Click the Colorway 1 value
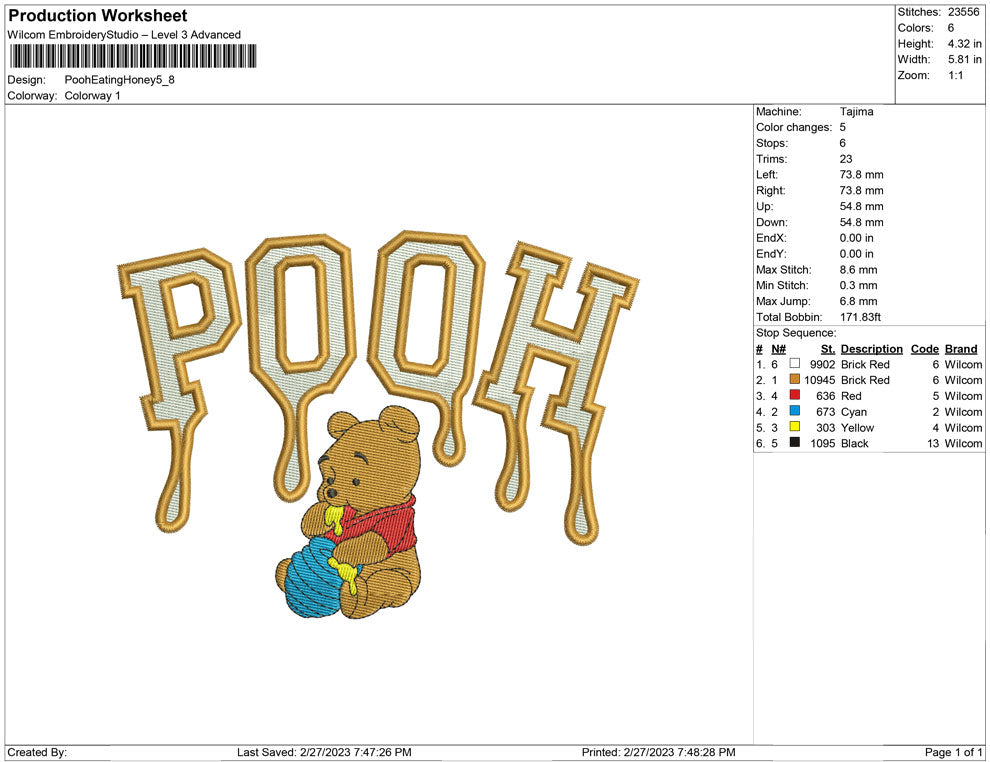This screenshot has width=990, height=762. click(92, 96)
